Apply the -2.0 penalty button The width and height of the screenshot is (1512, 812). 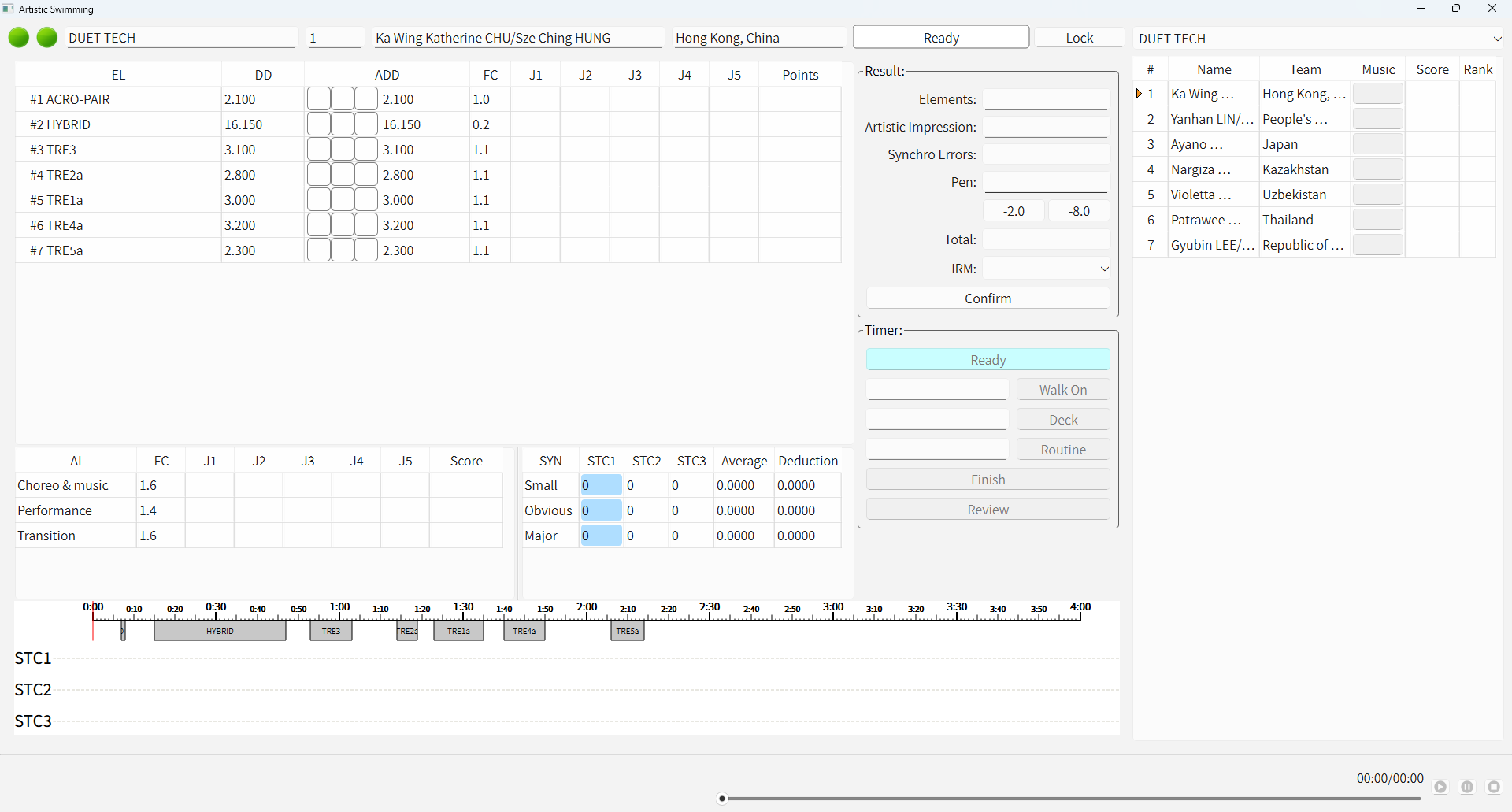pyautogui.click(x=1014, y=211)
